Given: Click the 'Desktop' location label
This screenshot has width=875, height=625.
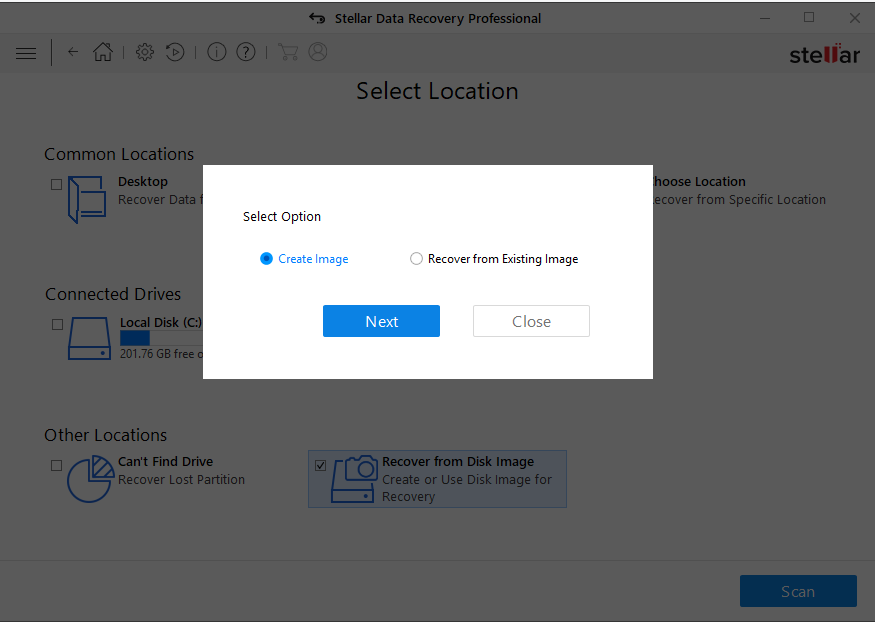Looking at the screenshot, I should point(143,181).
